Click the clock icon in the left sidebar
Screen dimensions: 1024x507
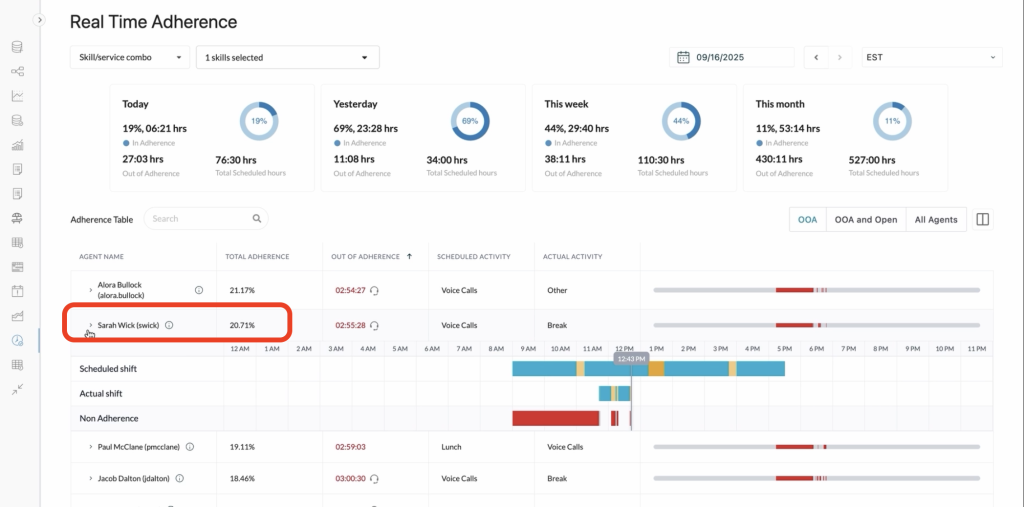point(17,340)
